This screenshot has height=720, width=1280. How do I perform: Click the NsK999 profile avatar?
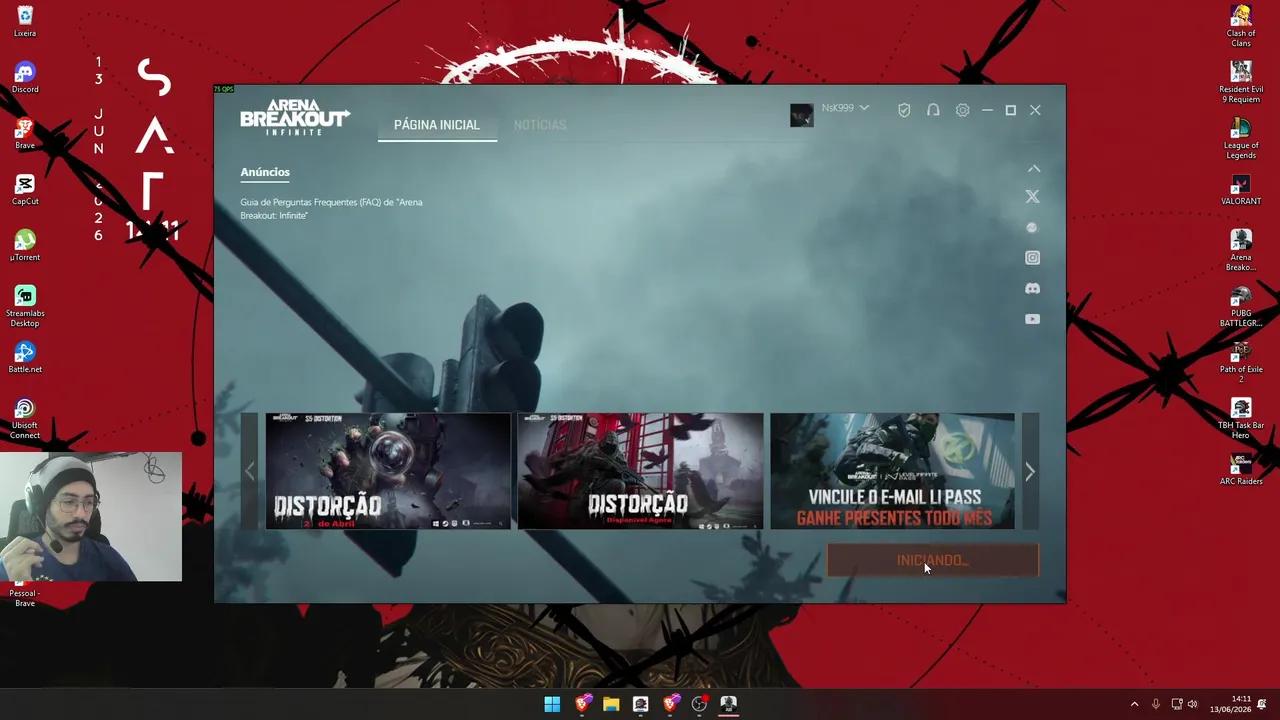pyautogui.click(x=801, y=115)
